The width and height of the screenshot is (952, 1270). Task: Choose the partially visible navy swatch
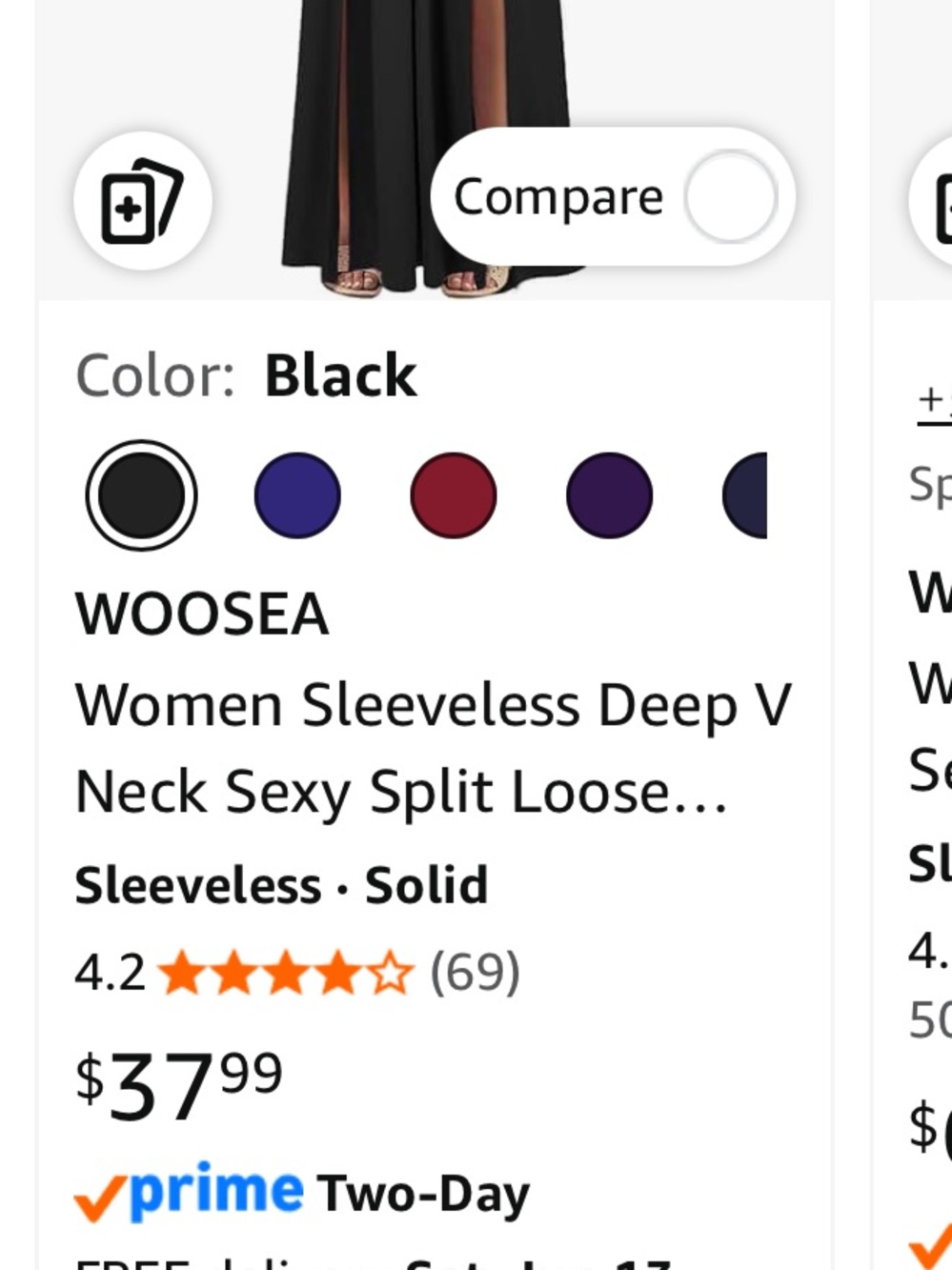[745, 495]
